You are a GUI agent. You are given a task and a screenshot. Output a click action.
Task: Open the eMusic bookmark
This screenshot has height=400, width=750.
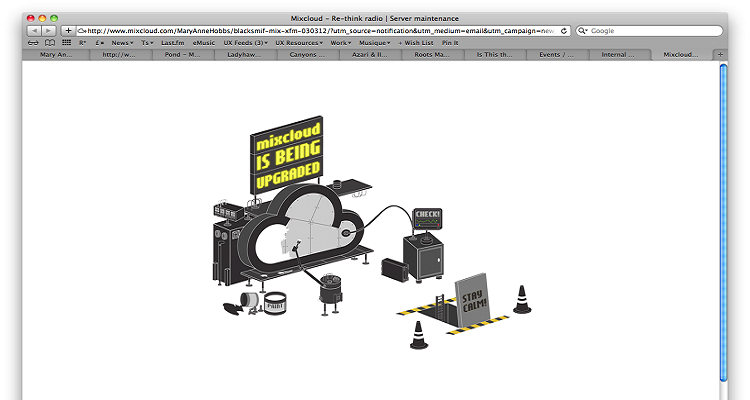pos(204,43)
